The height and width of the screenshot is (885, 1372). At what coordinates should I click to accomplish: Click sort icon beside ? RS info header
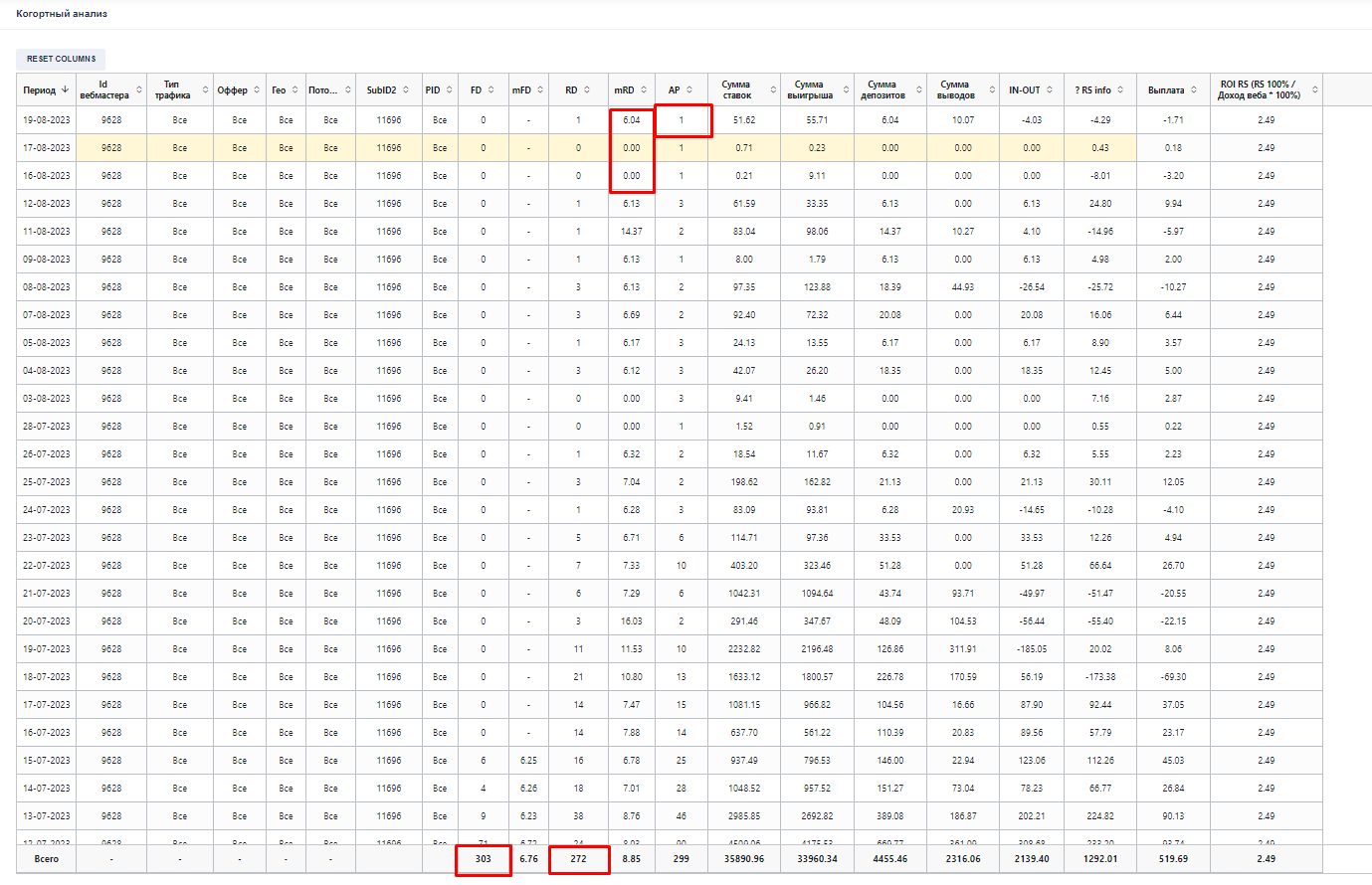pos(1121,89)
